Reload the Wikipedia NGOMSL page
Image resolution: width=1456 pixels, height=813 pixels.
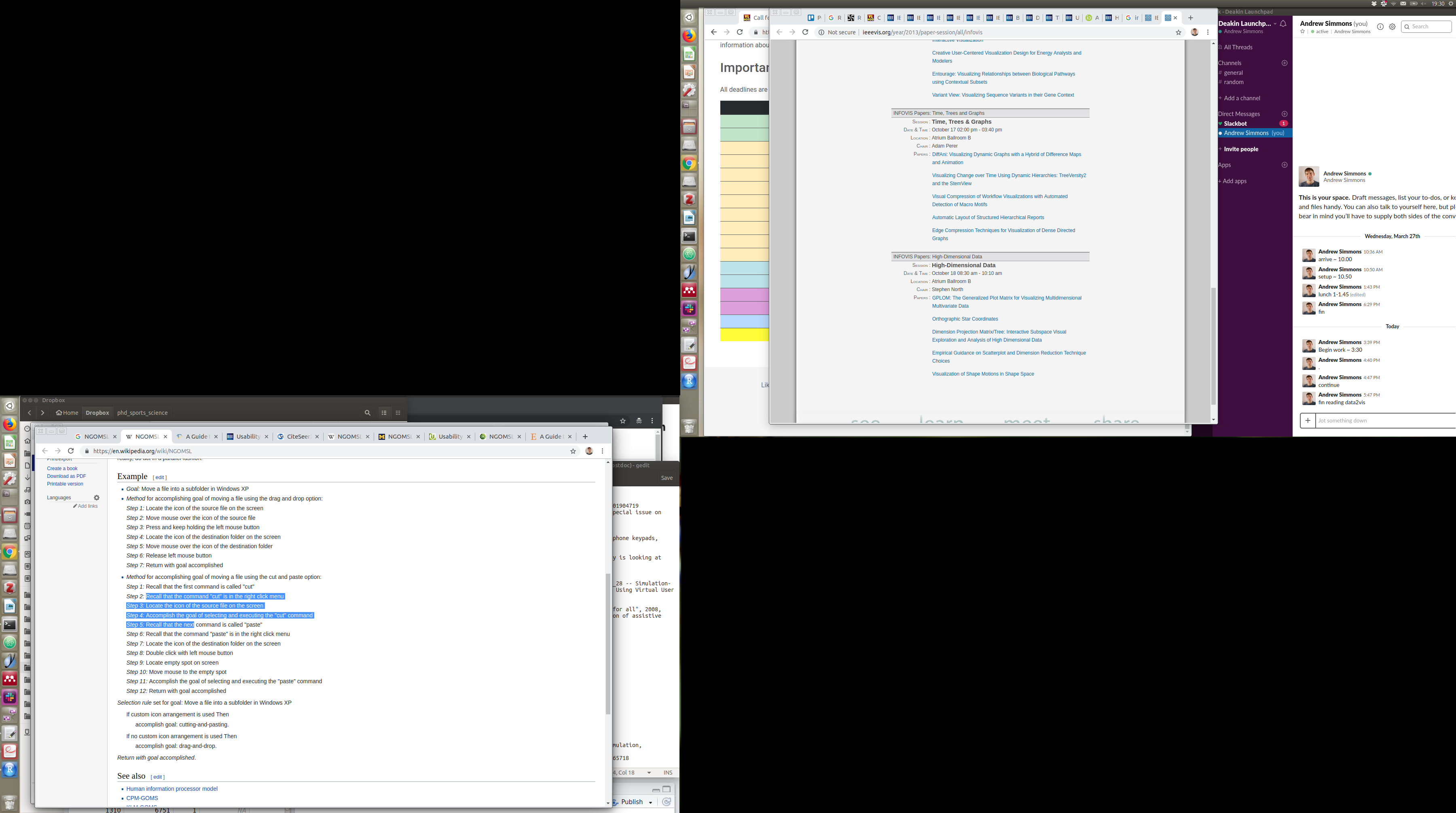[x=71, y=451]
